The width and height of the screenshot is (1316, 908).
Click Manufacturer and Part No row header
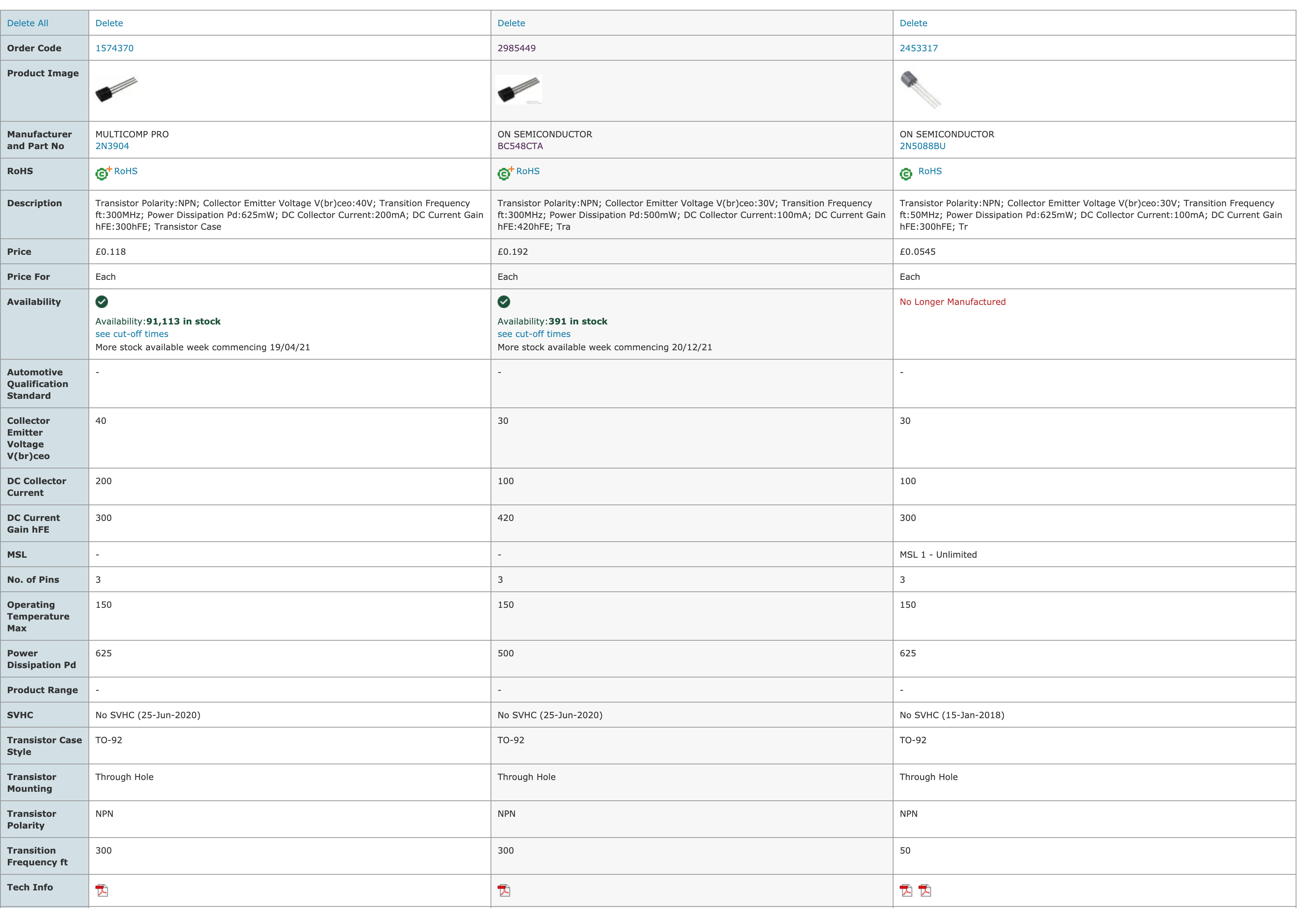tap(44, 140)
